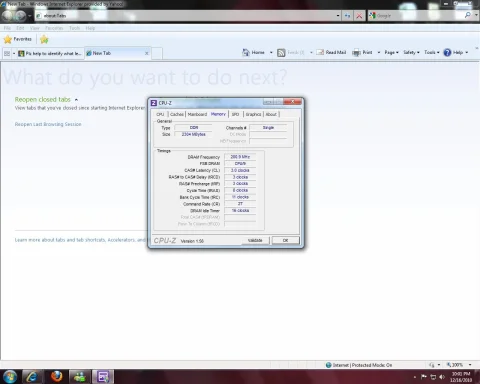
Task: Select the Memory tab in CPU-Z
Action: (218, 114)
